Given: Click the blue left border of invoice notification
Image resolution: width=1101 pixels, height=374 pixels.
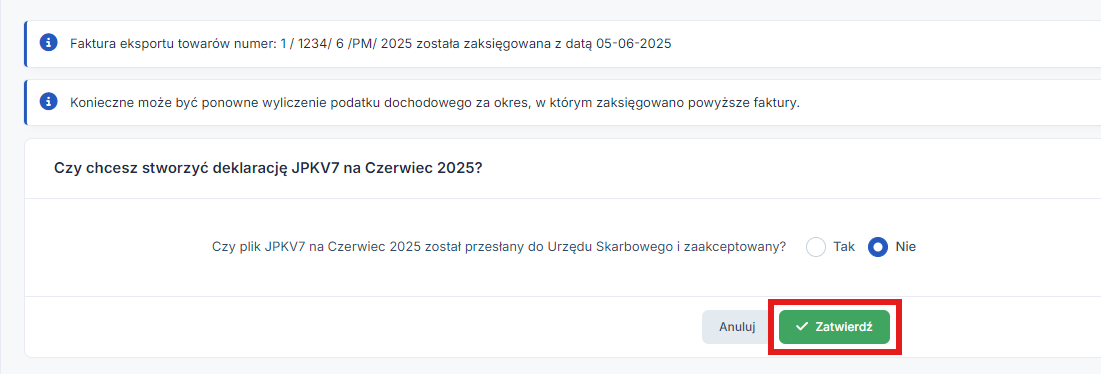Looking at the screenshot, I should [x=25, y=44].
